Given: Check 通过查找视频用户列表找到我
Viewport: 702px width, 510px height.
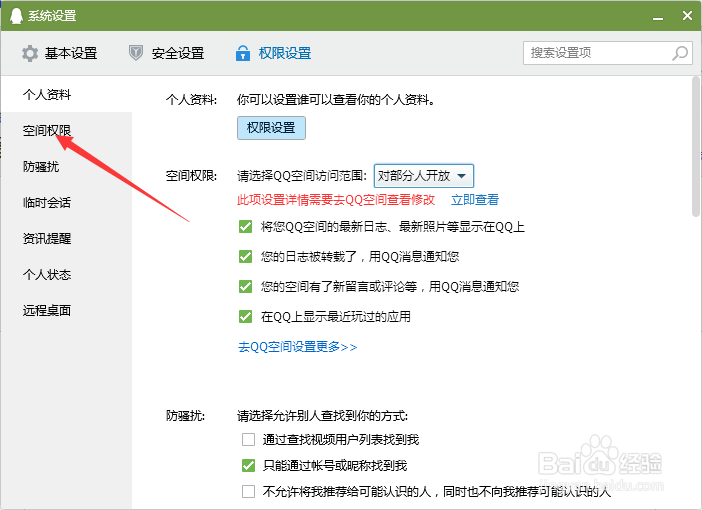Looking at the screenshot, I should (248, 439).
